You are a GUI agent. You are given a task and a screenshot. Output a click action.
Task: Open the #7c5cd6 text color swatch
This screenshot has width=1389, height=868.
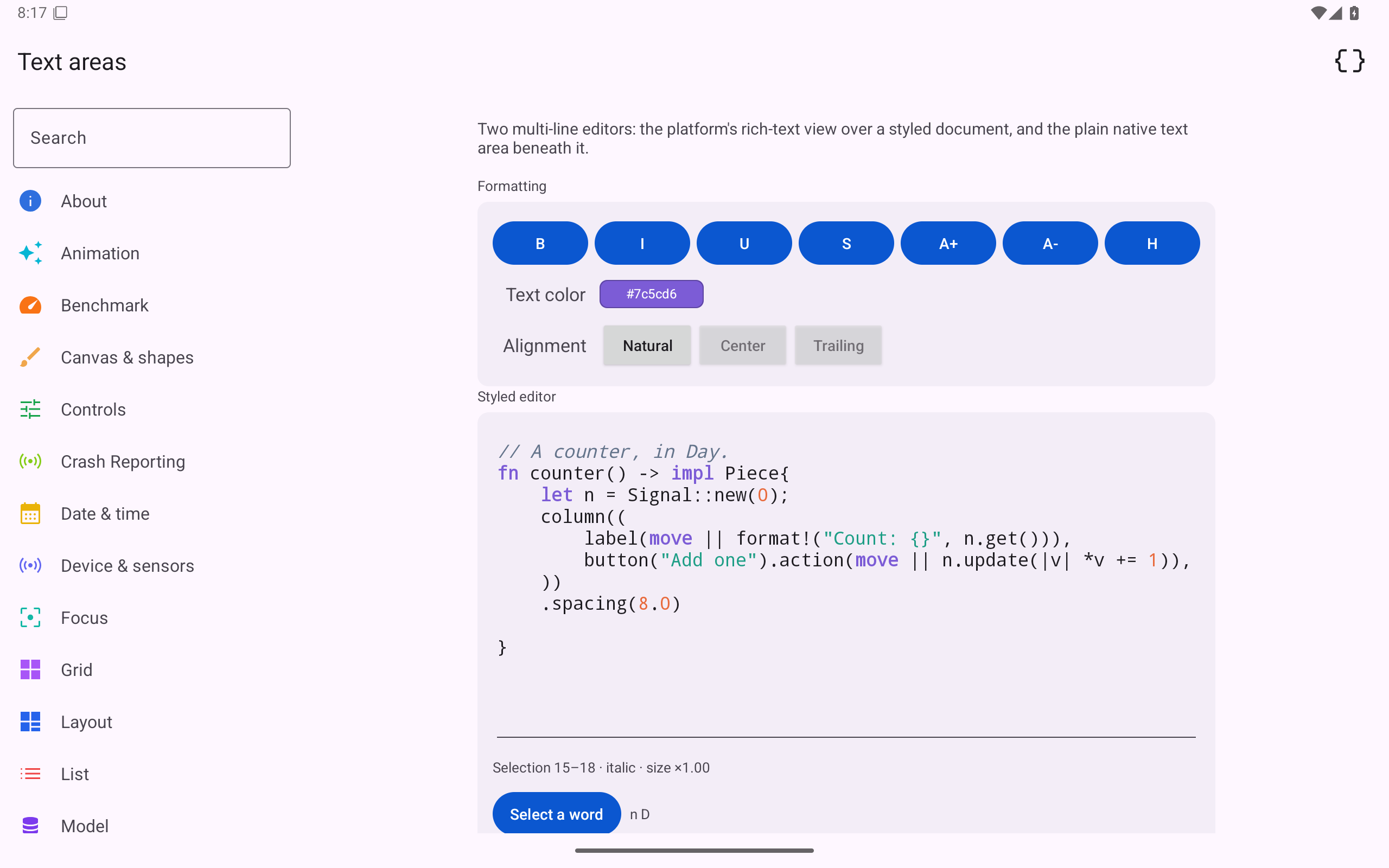tap(652, 294)
